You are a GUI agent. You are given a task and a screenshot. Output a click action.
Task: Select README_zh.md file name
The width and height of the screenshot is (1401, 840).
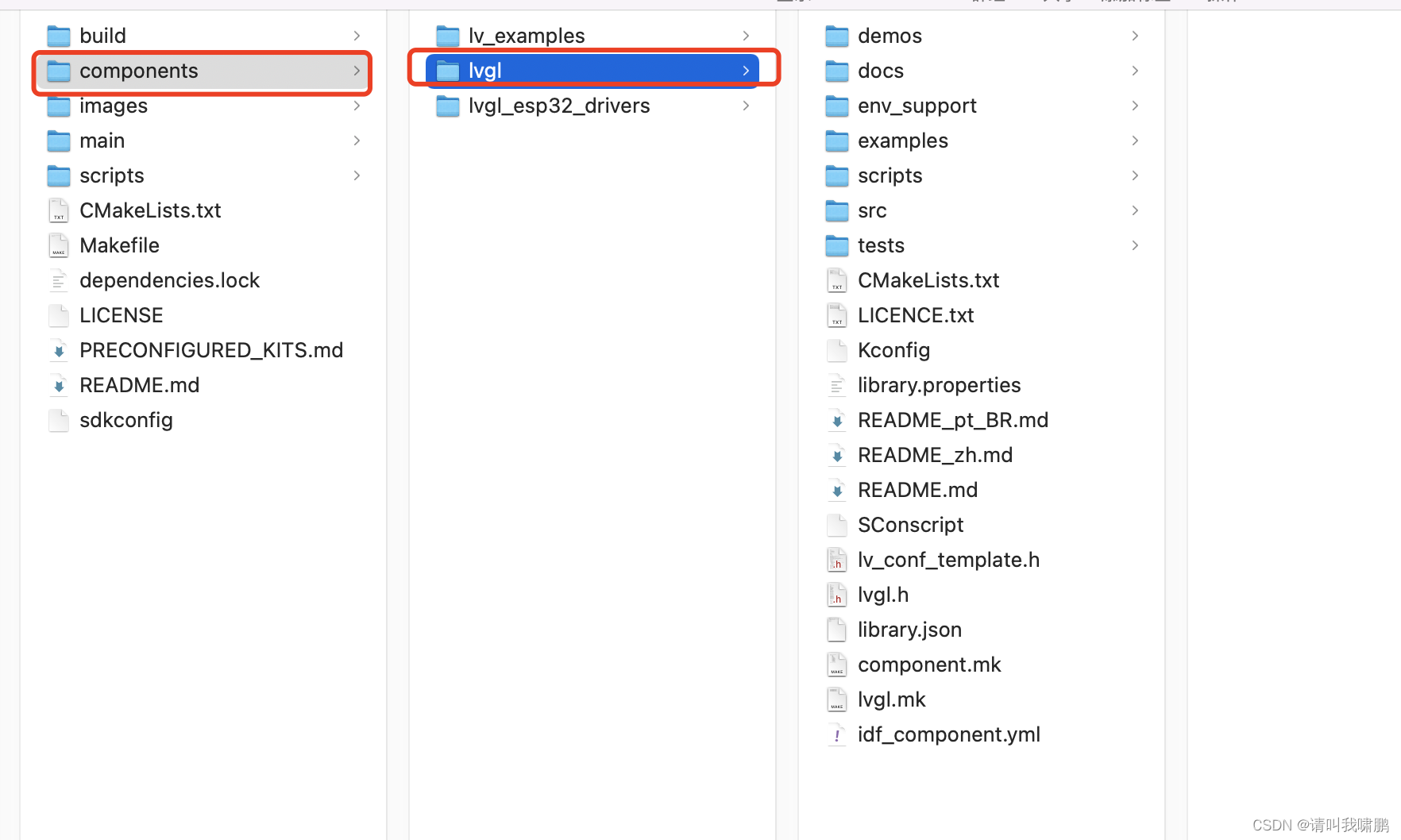(936, 455)
